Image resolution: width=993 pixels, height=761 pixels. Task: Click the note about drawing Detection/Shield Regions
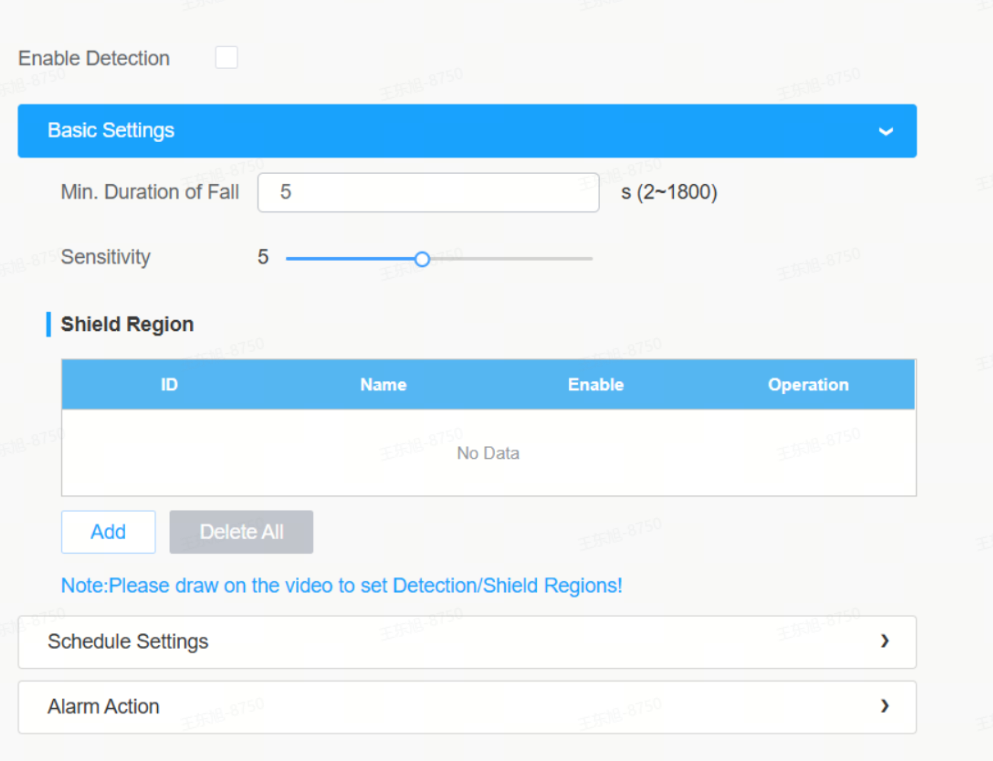341,586
